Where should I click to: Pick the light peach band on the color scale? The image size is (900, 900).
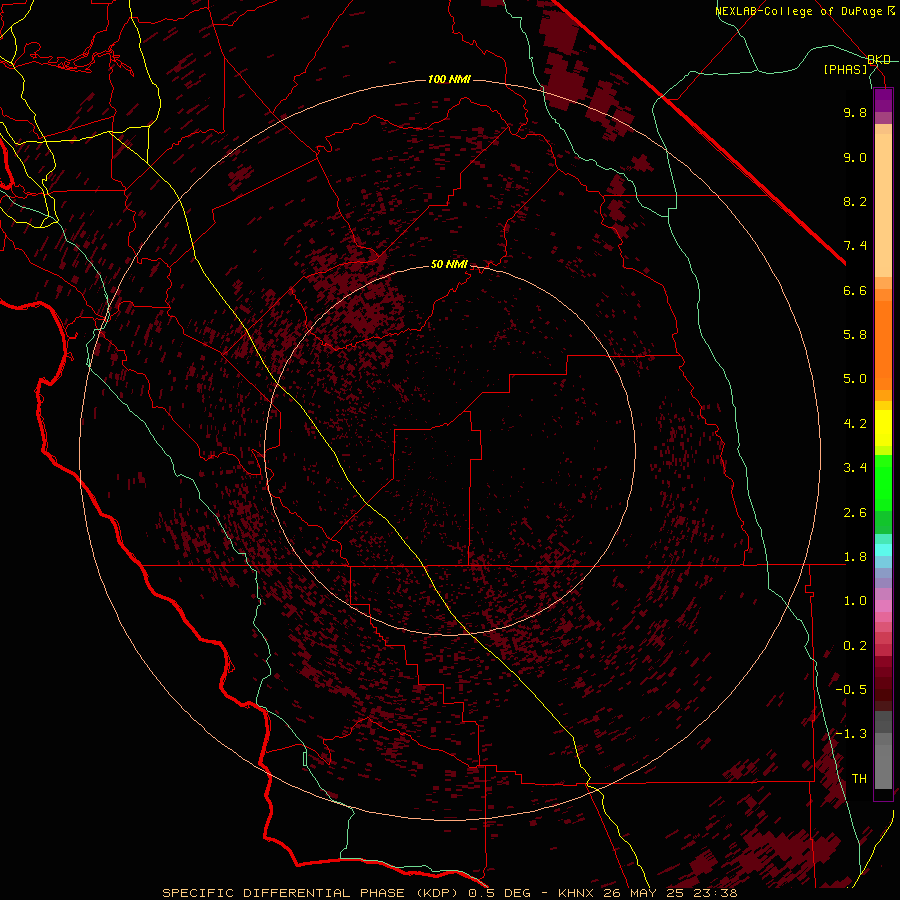(x=883, y=205)
